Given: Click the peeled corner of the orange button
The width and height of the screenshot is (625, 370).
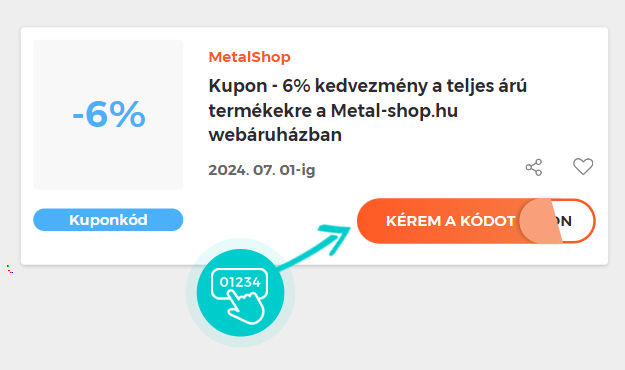Looking at the screenshot, I should [540, 221].
